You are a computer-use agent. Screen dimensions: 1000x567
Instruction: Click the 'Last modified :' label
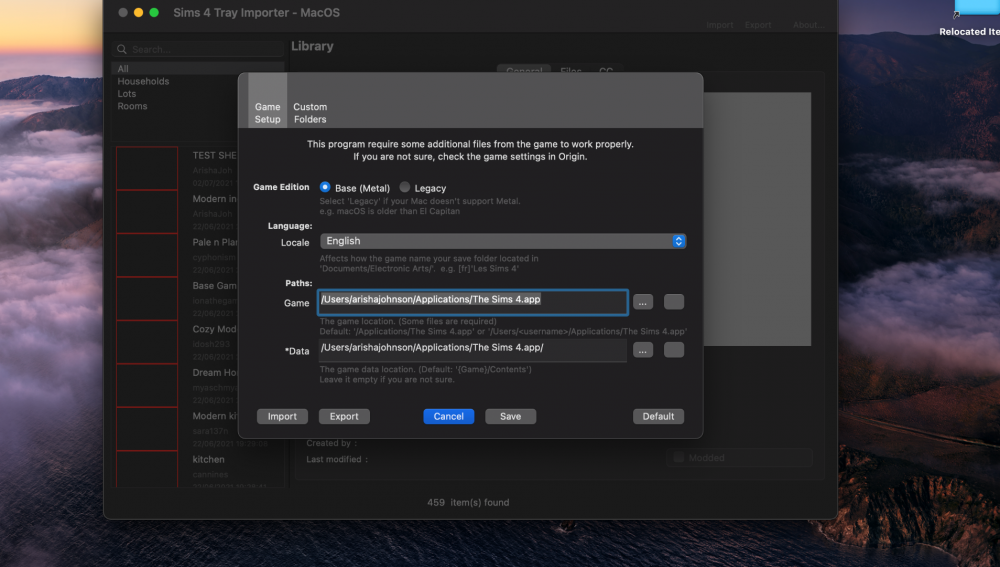(337, 459)
